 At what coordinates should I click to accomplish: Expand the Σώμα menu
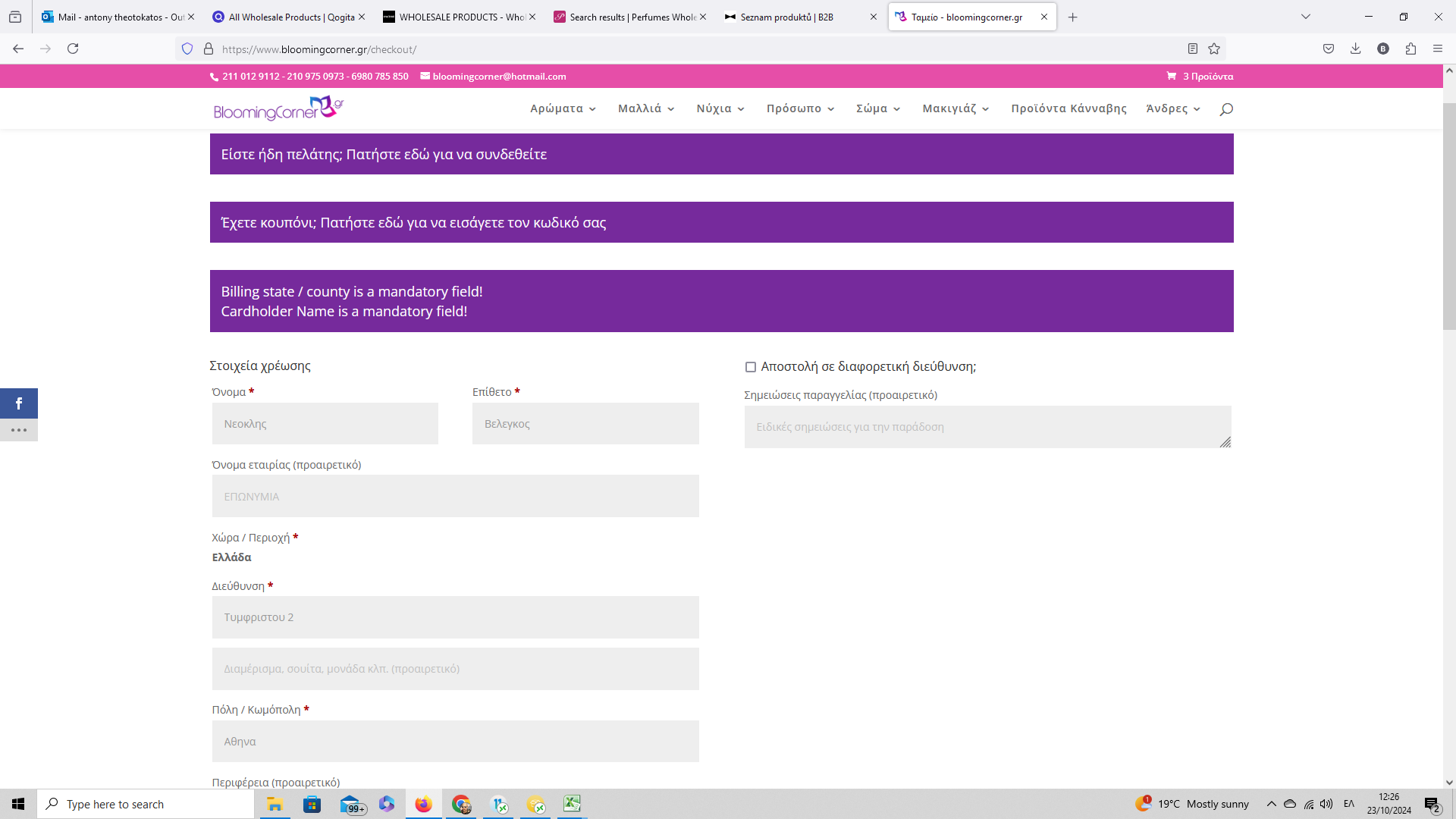878,108
